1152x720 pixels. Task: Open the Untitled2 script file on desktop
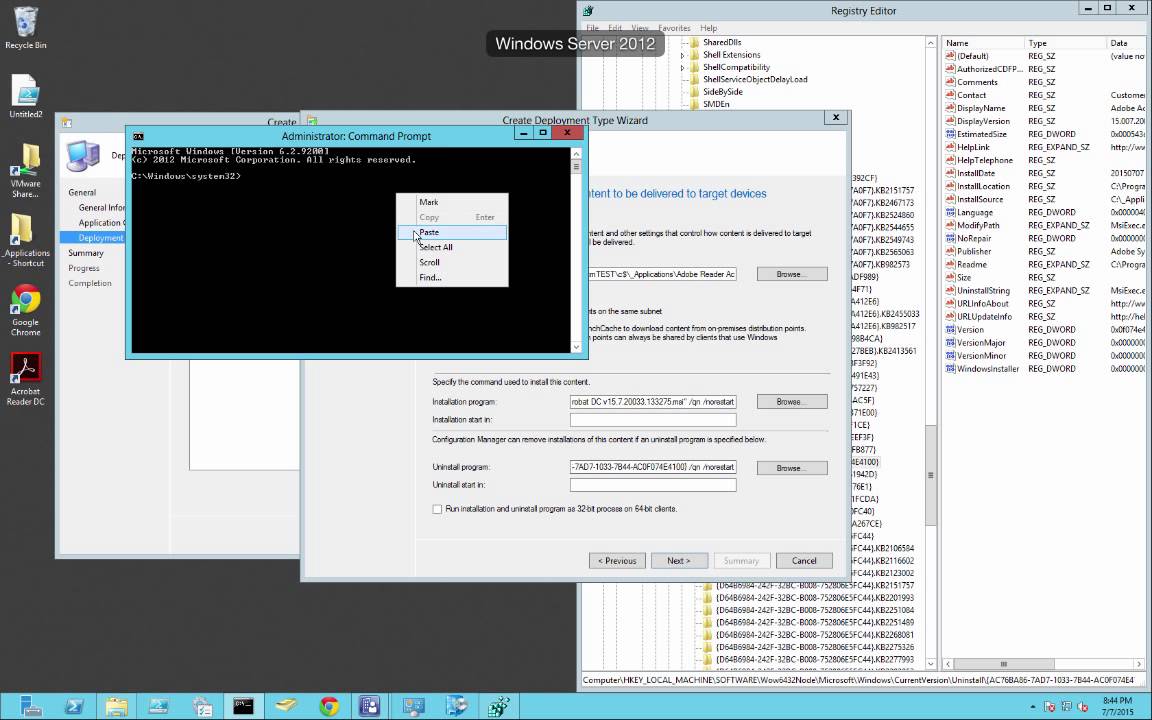(x=26, y=96)
